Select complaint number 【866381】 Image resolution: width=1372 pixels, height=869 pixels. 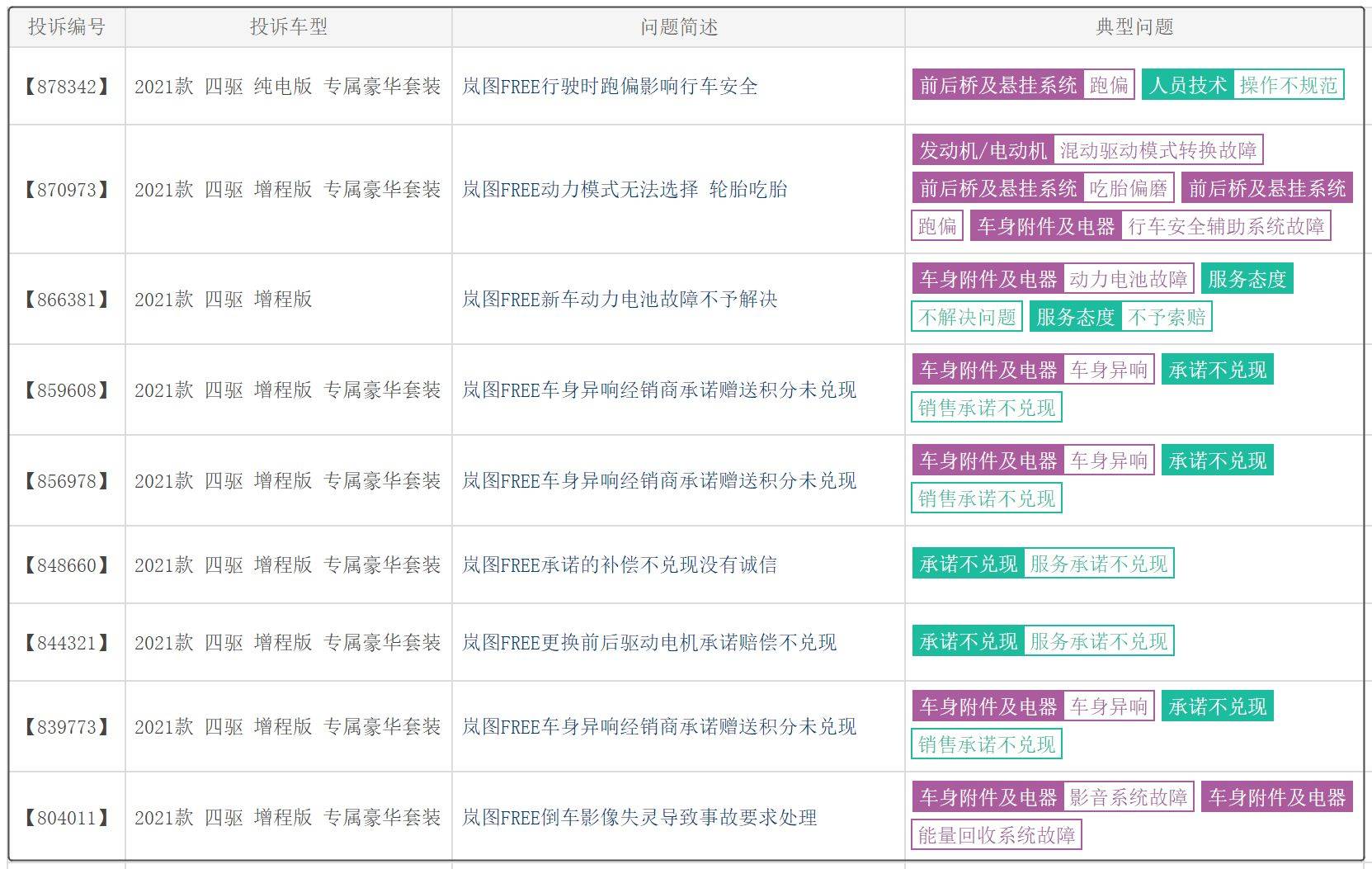67,299
